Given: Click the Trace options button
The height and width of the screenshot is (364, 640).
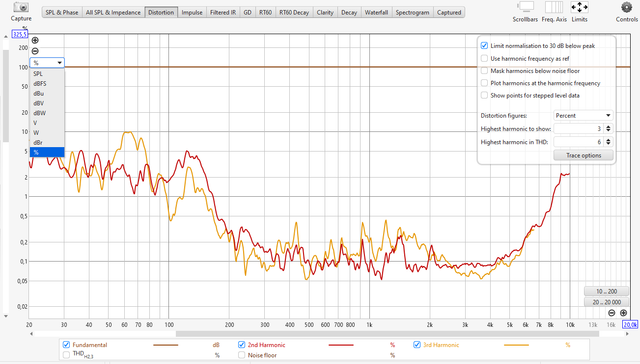Looking at the screenshot, I should pos(583,155).
